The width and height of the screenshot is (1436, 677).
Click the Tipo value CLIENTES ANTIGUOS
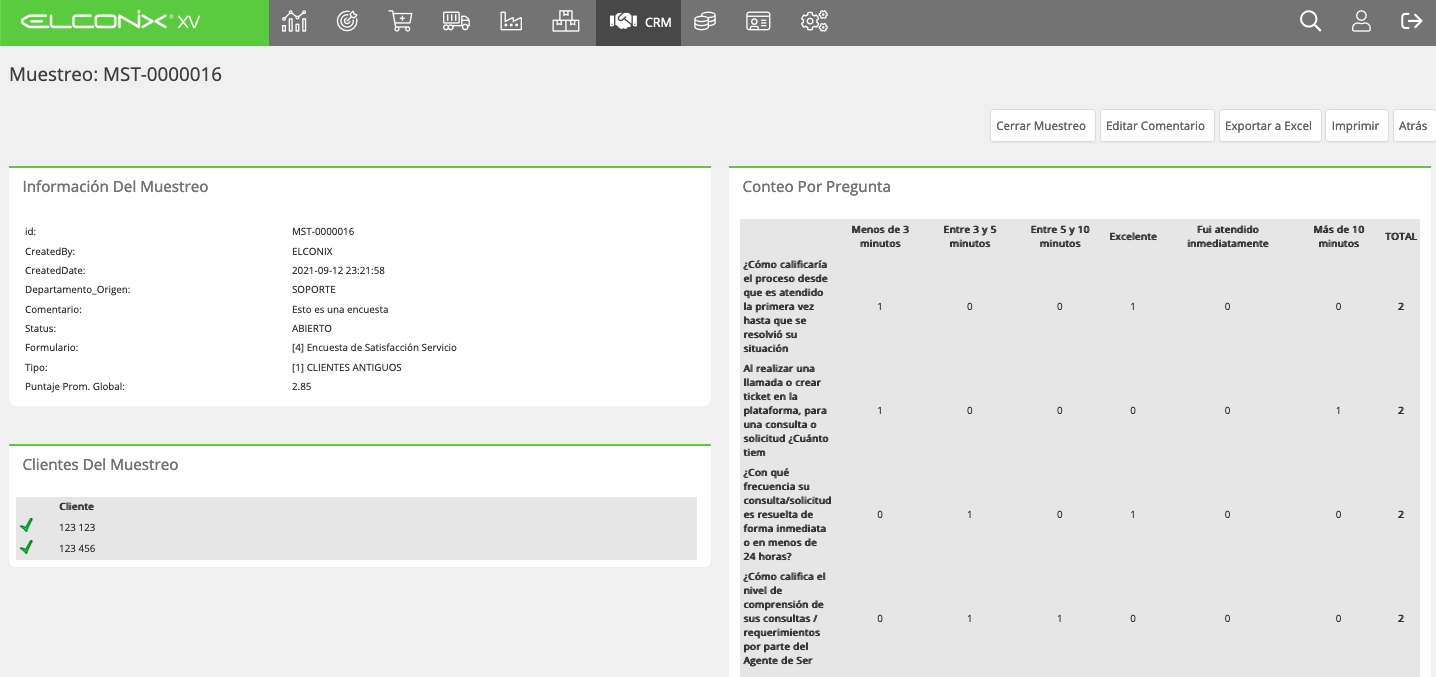point(346,367)
